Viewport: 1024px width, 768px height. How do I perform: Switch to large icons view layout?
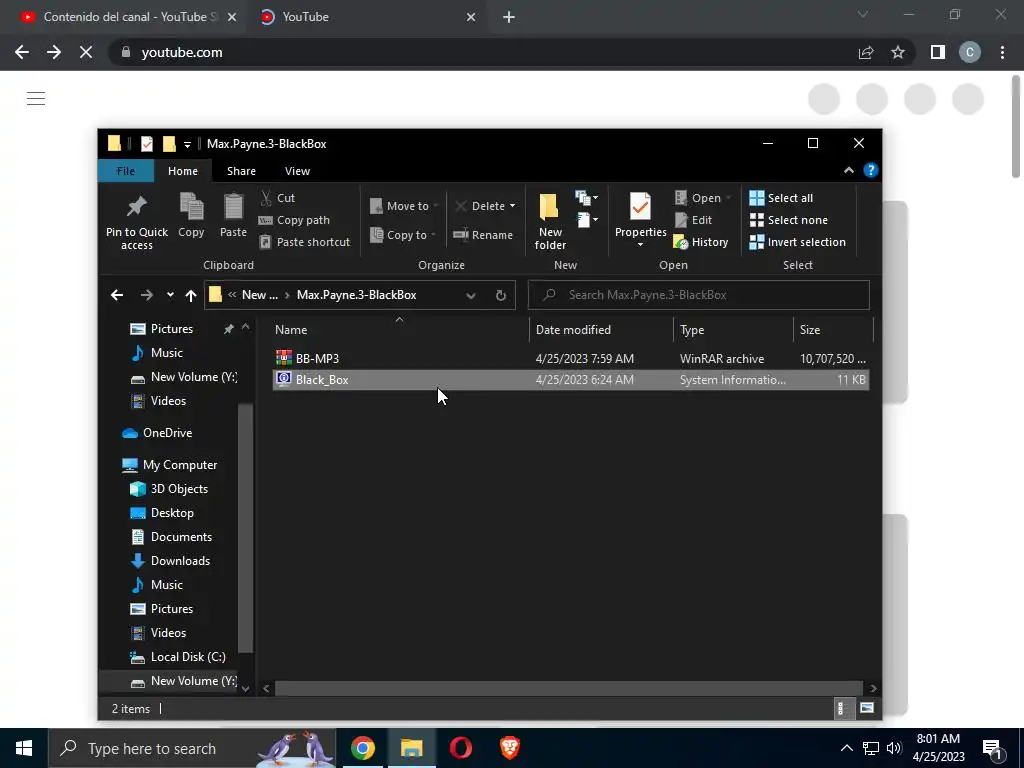point(867,709)
